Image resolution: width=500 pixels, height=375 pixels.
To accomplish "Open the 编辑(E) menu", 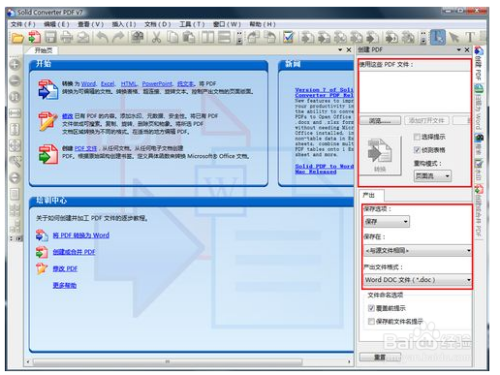I will (57, 24).
